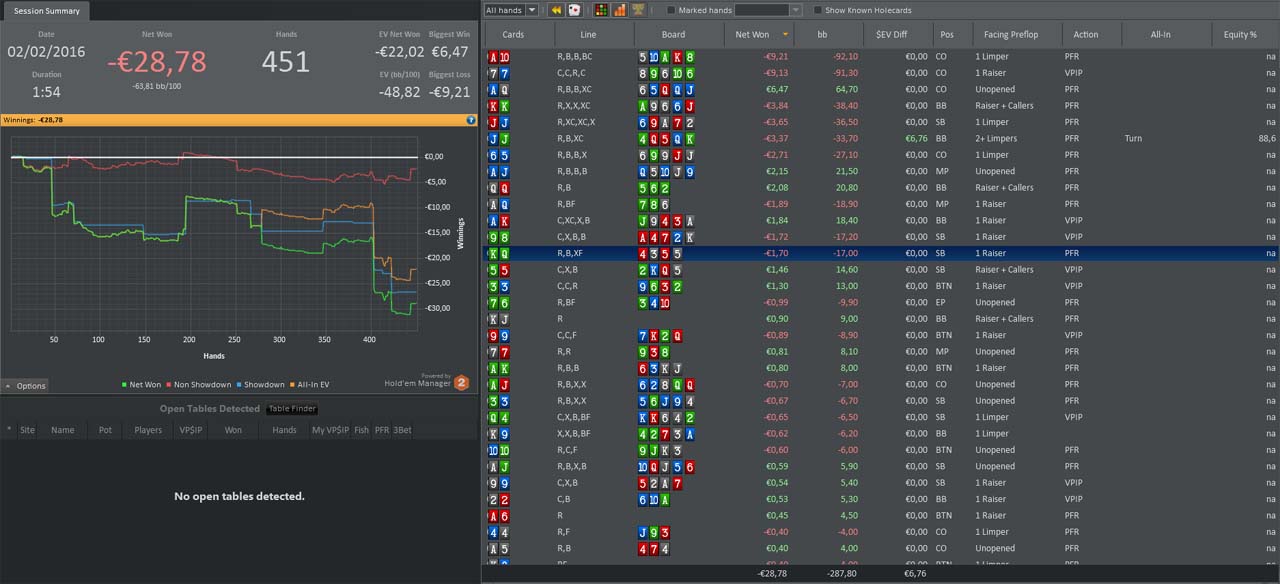Open the orange bar chart icon
1280x584 pixels.
620,10
